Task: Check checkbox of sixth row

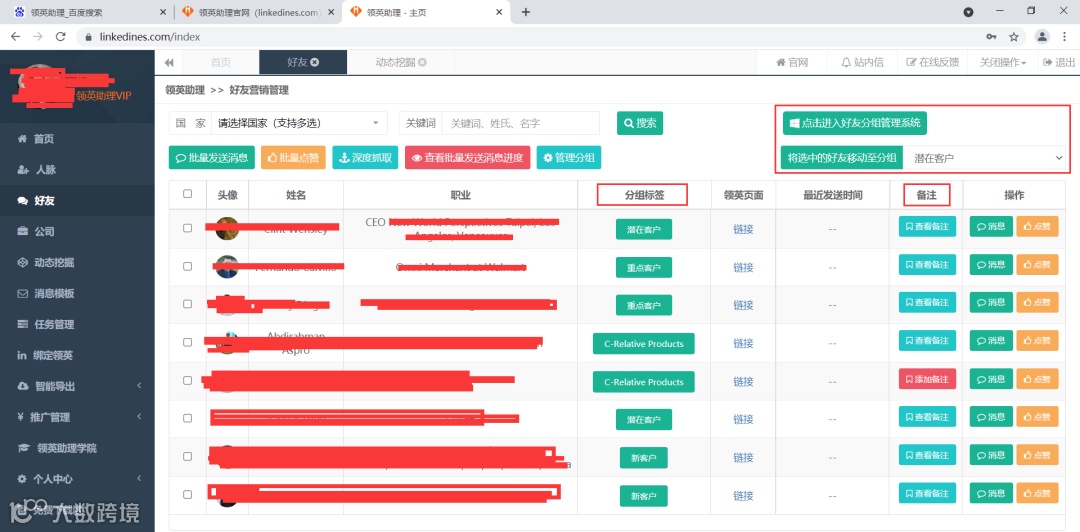Action: tap(187, 418)
